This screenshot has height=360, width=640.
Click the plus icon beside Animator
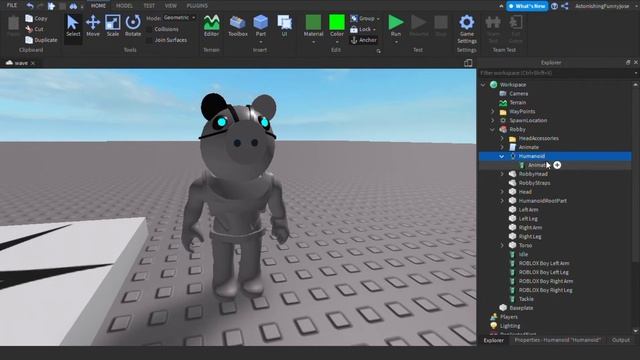coord(557,165)
